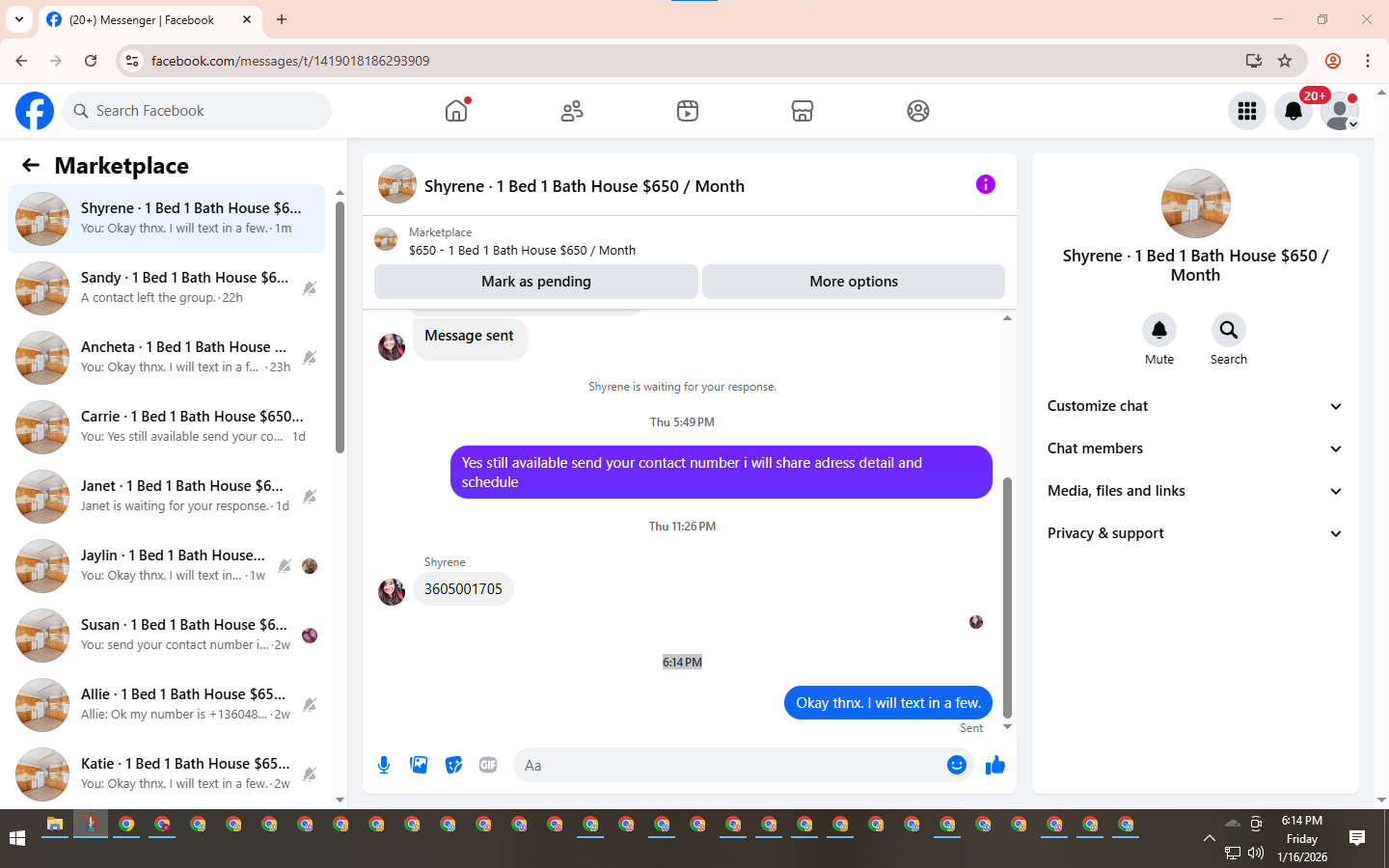Open the Marketplace listing $650 link

click(522, 250)
